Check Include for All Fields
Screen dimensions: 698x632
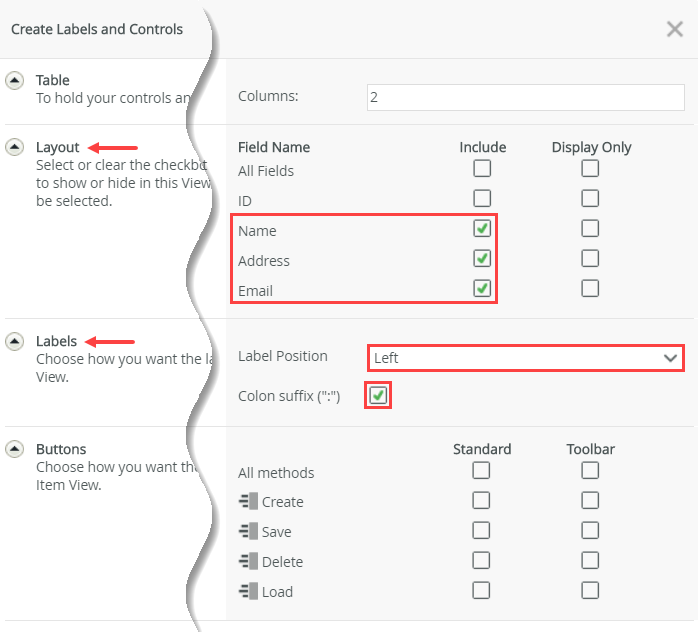click(482, 168)
